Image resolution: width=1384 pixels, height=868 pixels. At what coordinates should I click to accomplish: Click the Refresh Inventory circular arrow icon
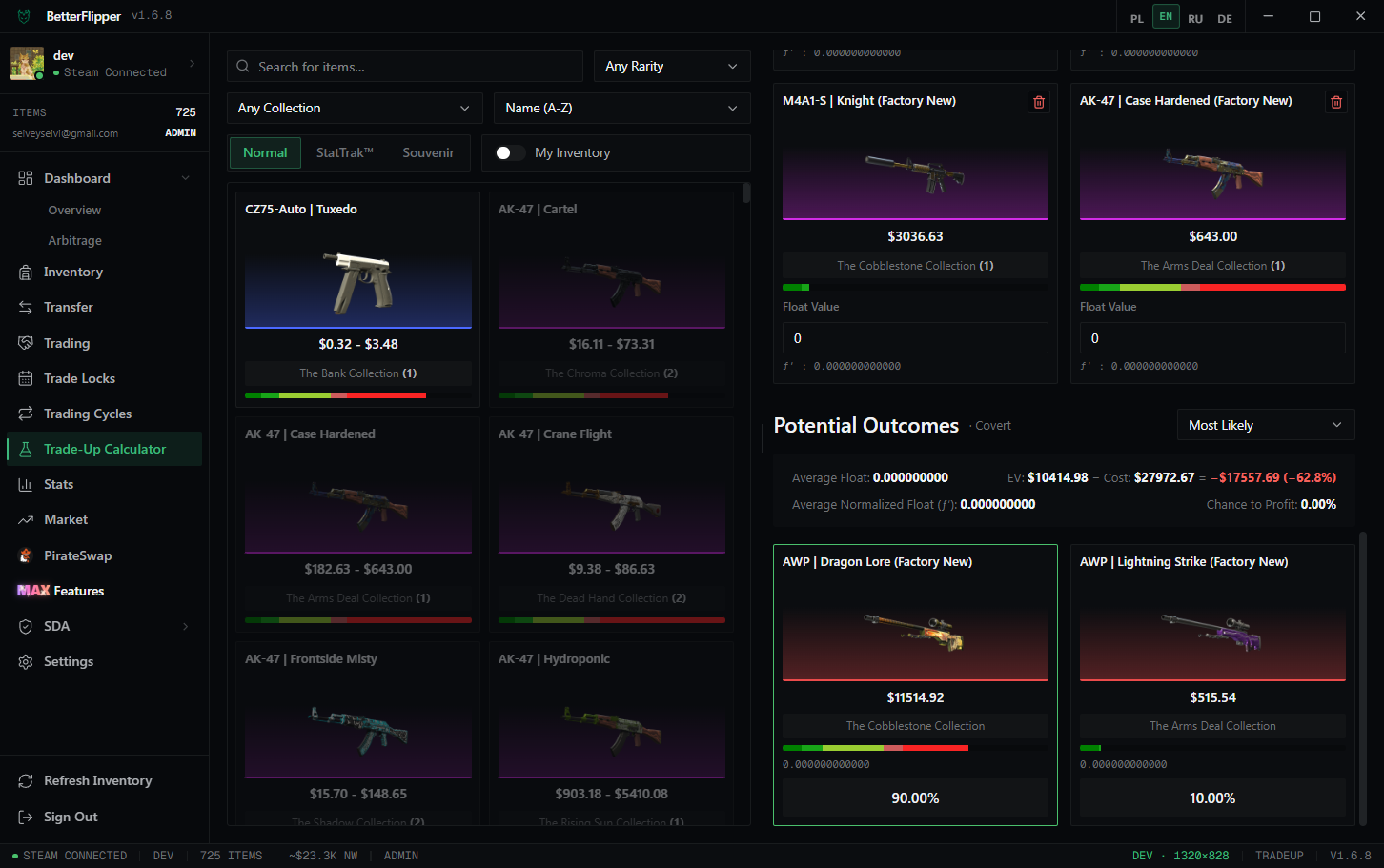tap(26, 780)
